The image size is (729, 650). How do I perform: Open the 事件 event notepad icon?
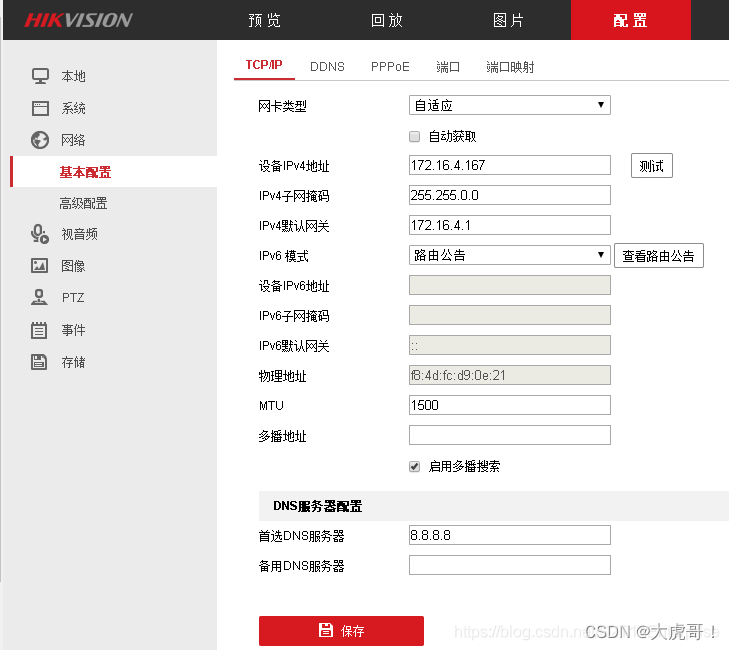39,330
